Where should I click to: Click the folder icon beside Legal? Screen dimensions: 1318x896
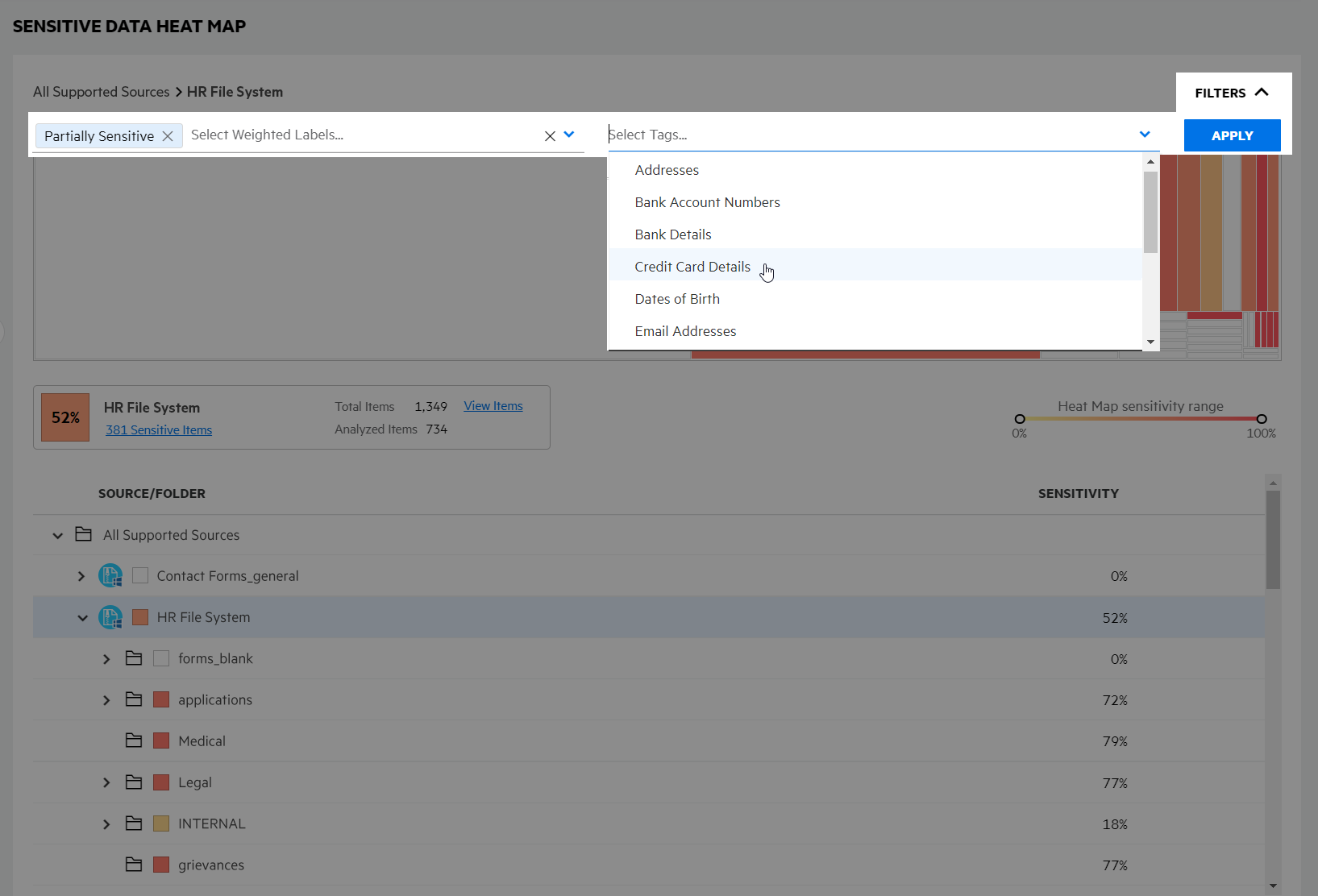(x=134, y=782)
